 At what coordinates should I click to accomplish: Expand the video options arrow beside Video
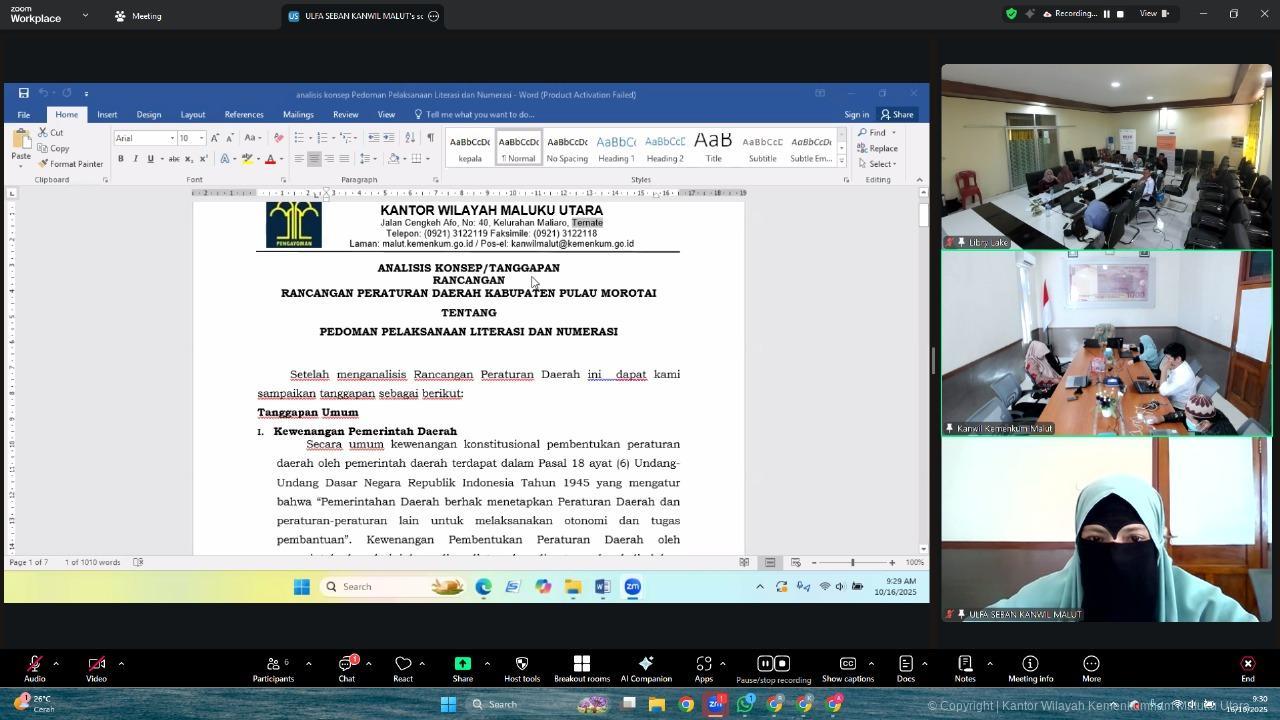coord(121,663)
